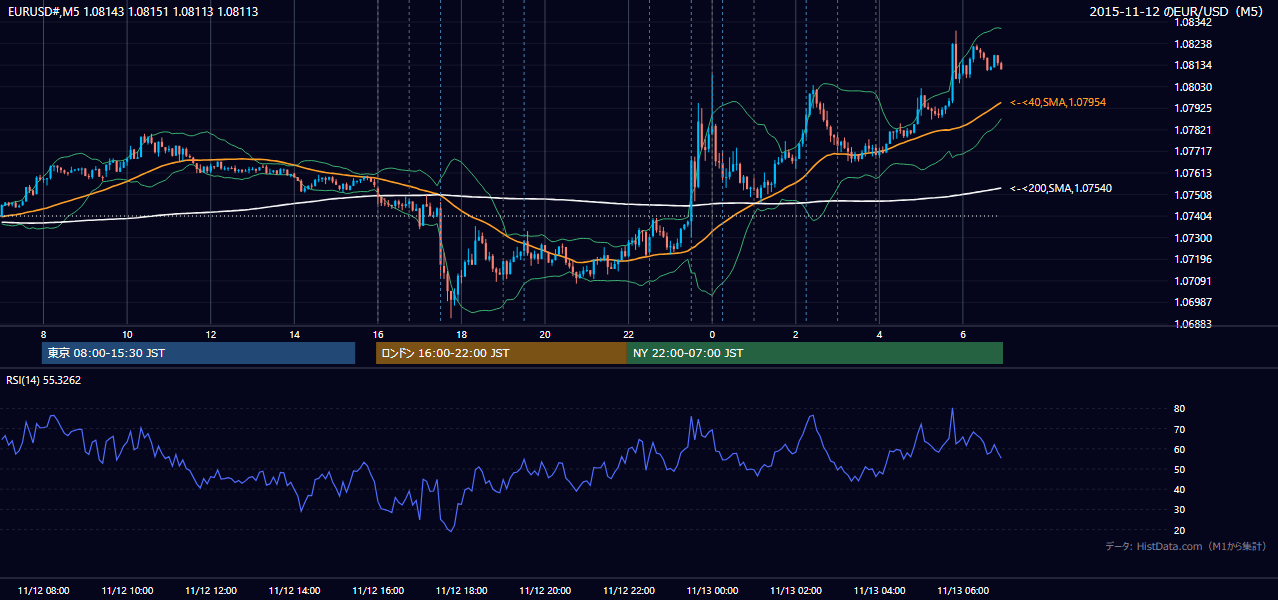Click price axis value 1.07508
This screenshot has width=1278, height=600.
pyautogui.click(x=1194, y=195)
